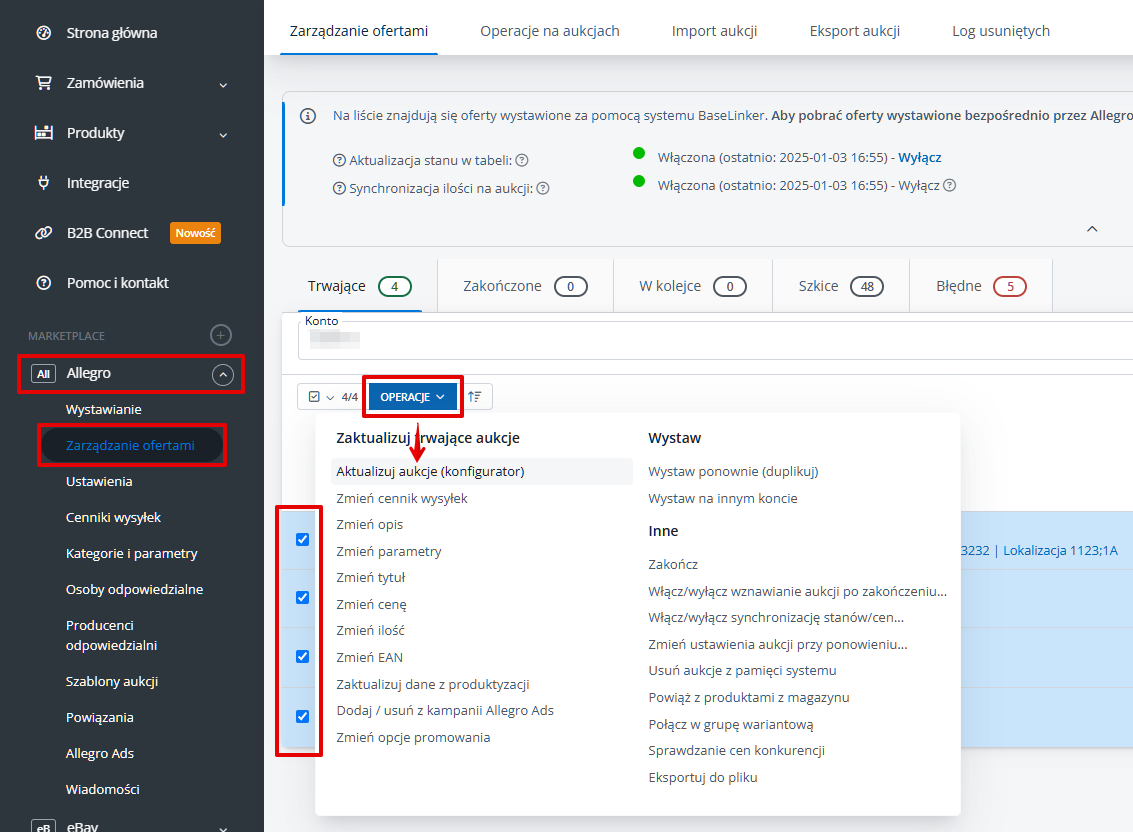This screenshot has width=1133, height=832.
Task: Add a marketplace with plus icon
Action: coord(220,335)
